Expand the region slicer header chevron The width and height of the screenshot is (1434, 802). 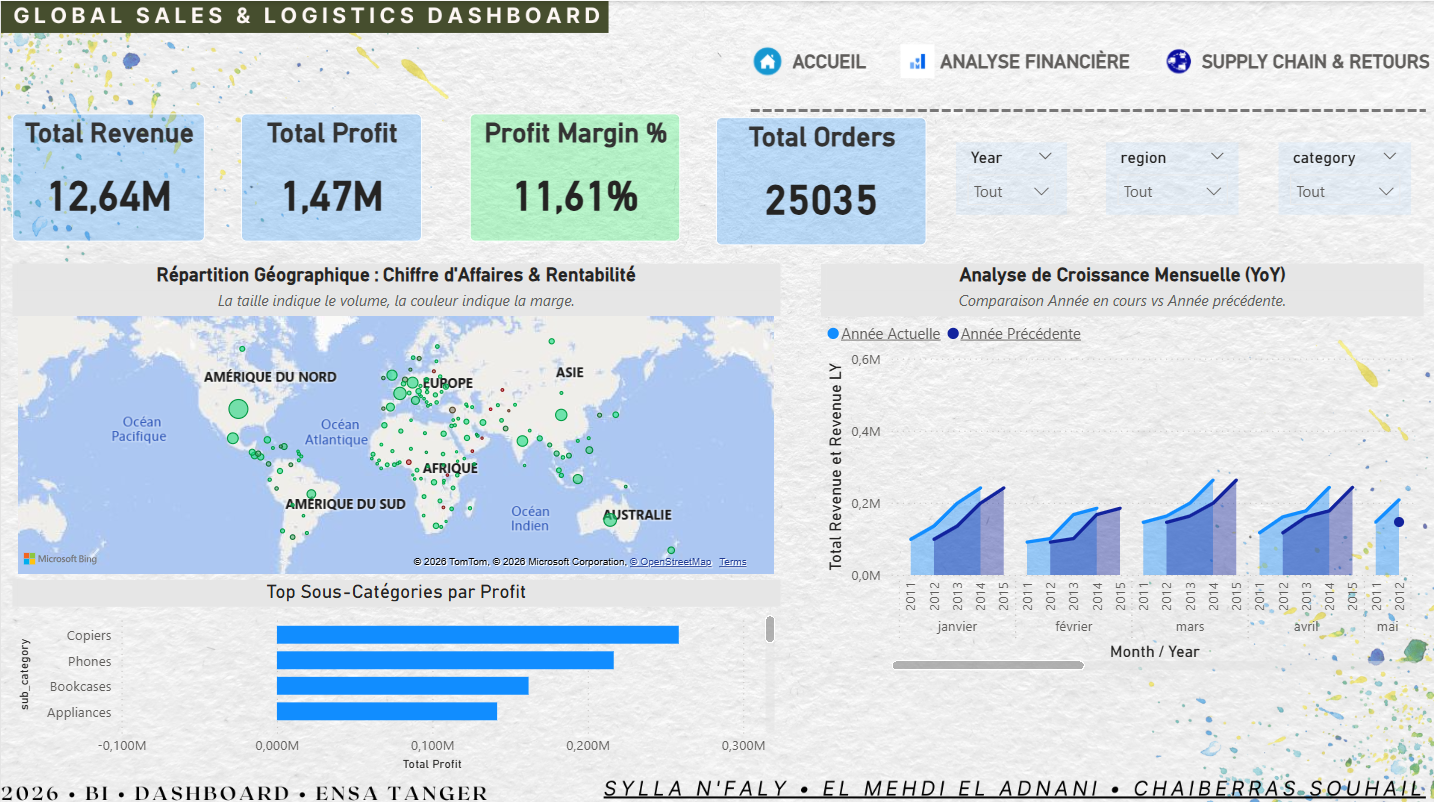(x=1217, y=157)
